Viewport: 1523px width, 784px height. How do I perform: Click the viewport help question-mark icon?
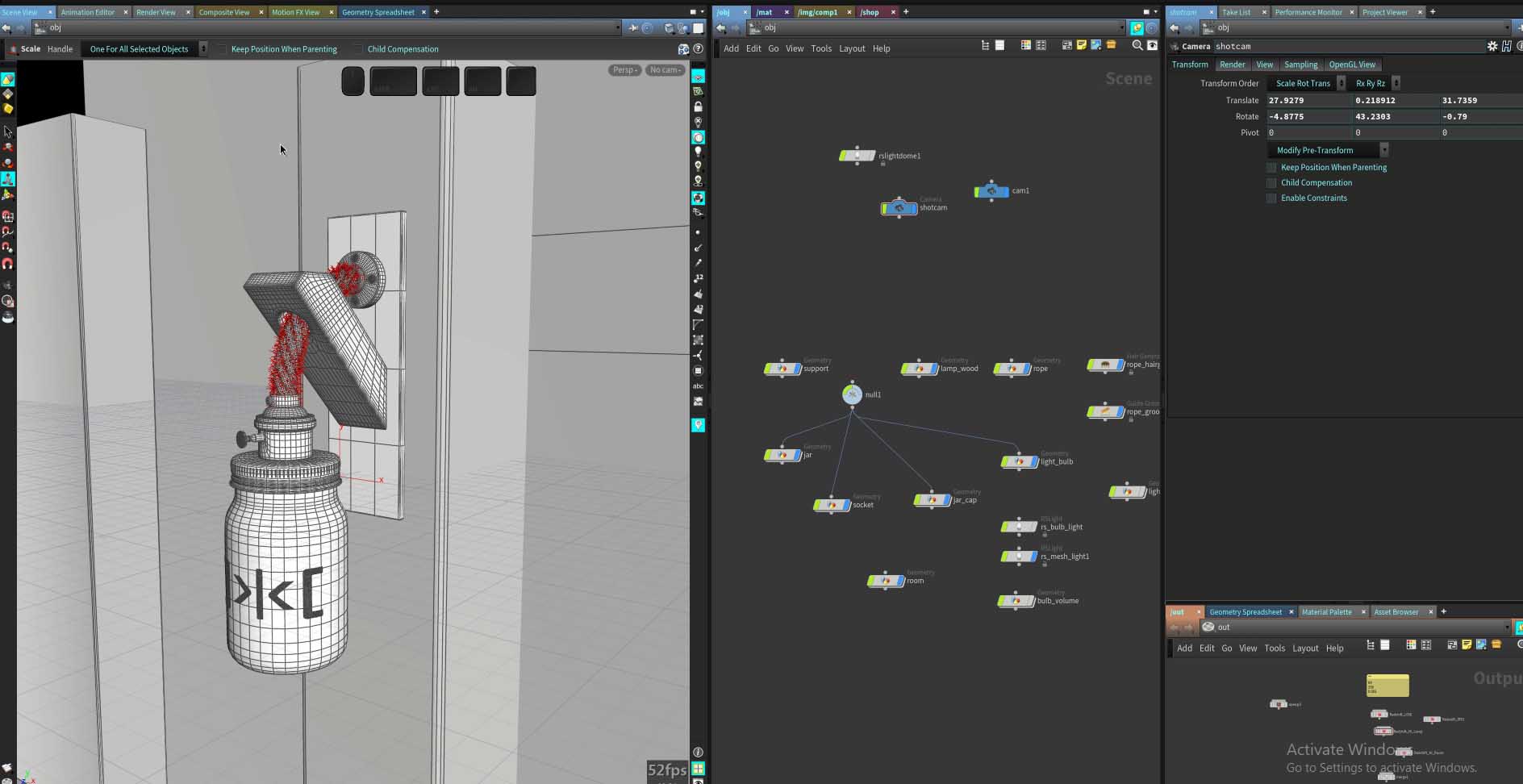click(698, 49)
